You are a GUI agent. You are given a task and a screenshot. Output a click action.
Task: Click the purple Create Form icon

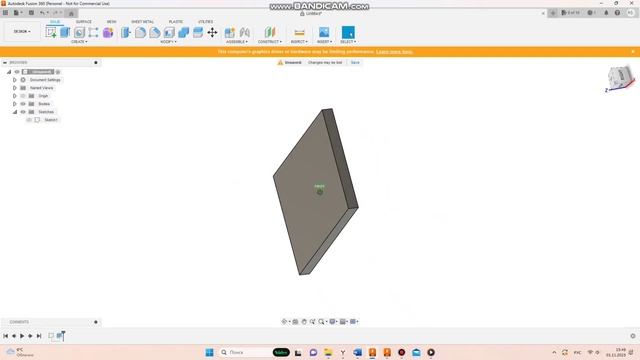(108, 32)
